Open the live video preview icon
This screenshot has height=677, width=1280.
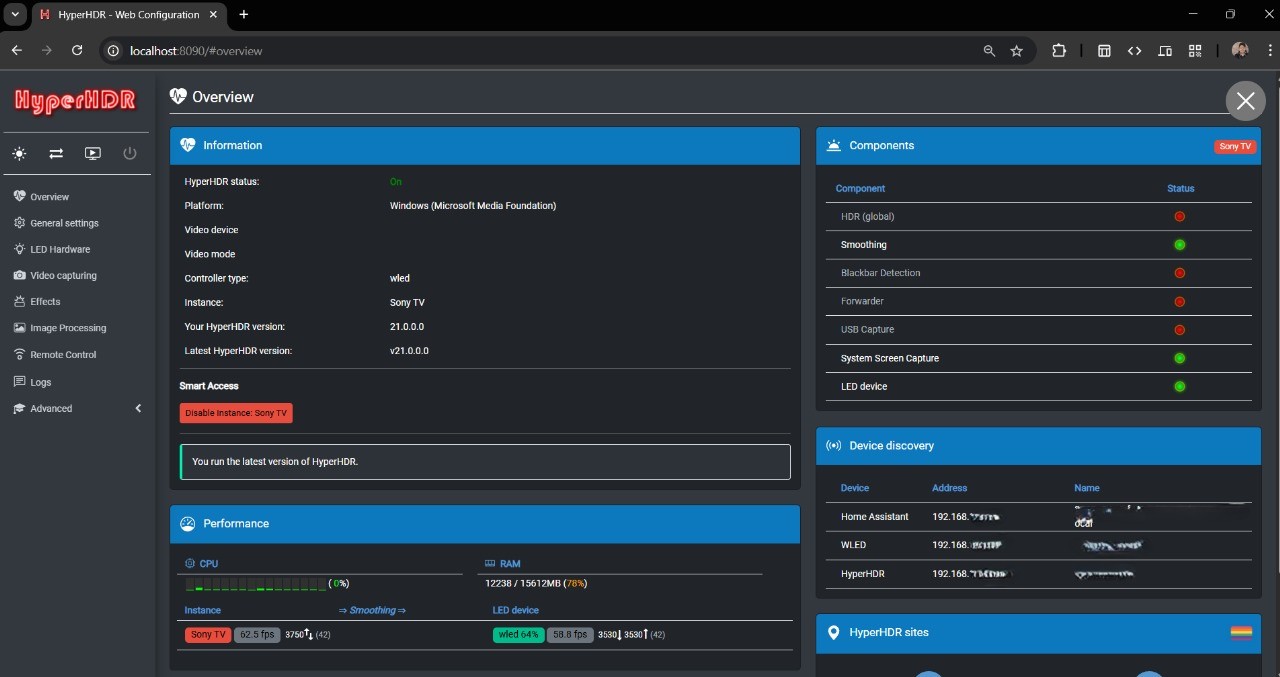93,153
